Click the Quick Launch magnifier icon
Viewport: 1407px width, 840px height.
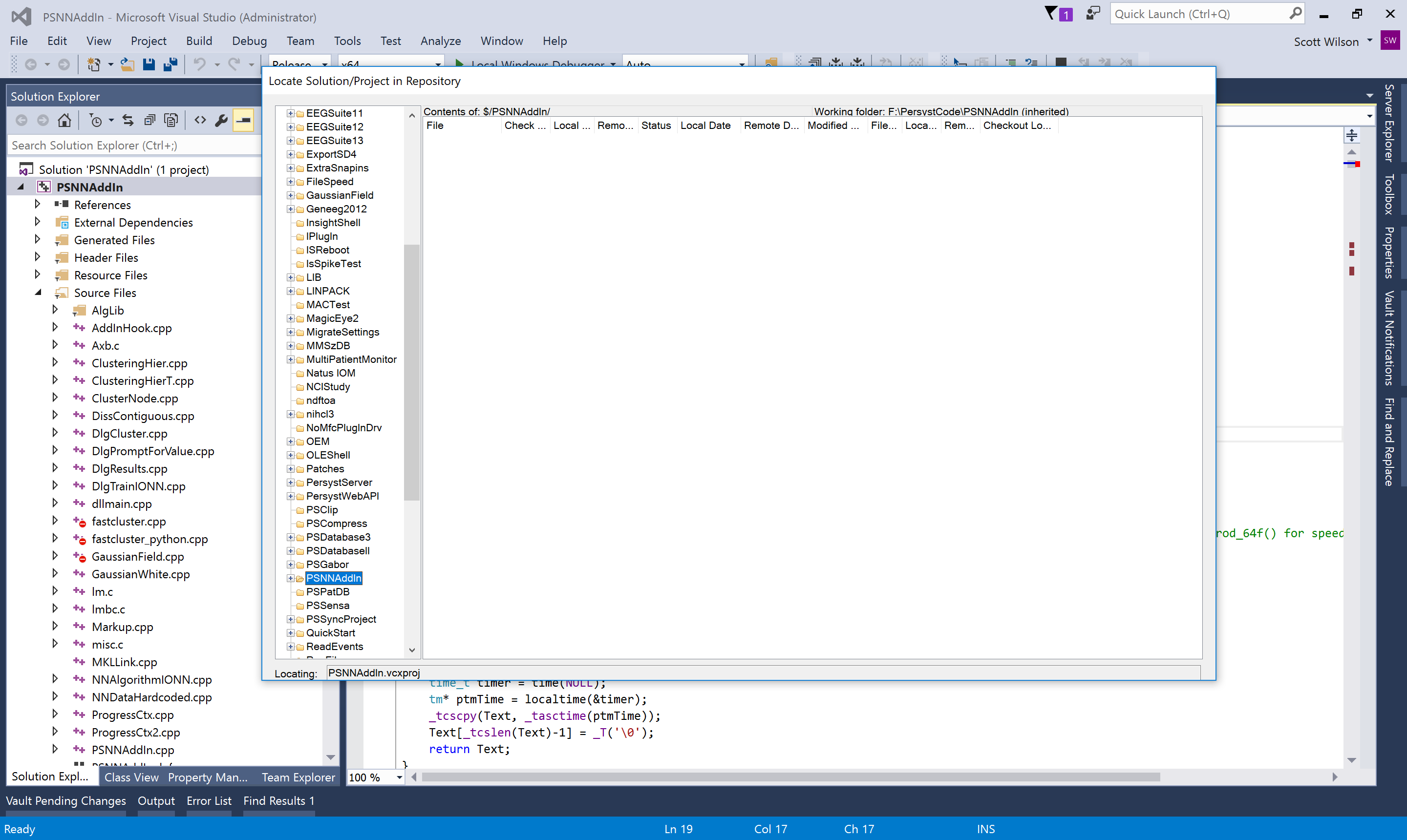tap(1295, 14)
